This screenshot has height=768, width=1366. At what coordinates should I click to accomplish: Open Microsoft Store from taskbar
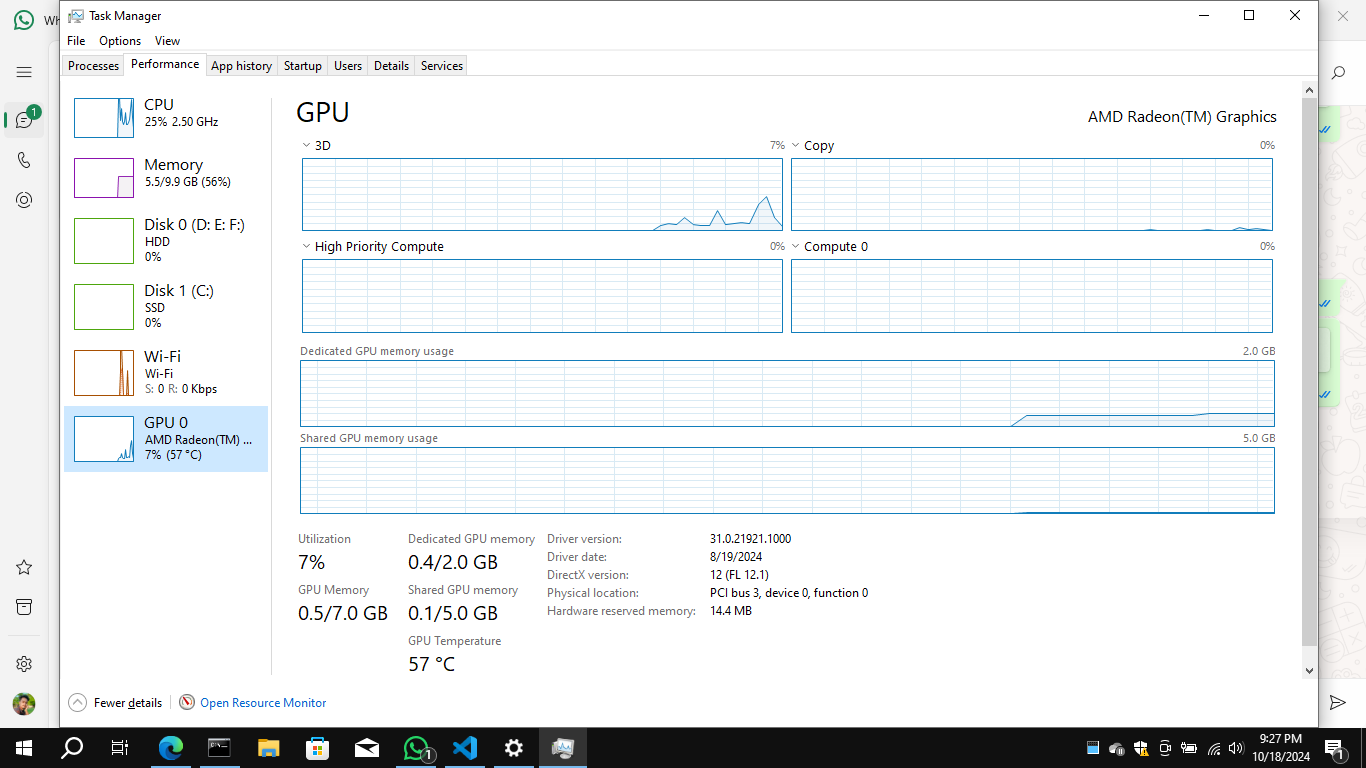[x=318, y=748]
